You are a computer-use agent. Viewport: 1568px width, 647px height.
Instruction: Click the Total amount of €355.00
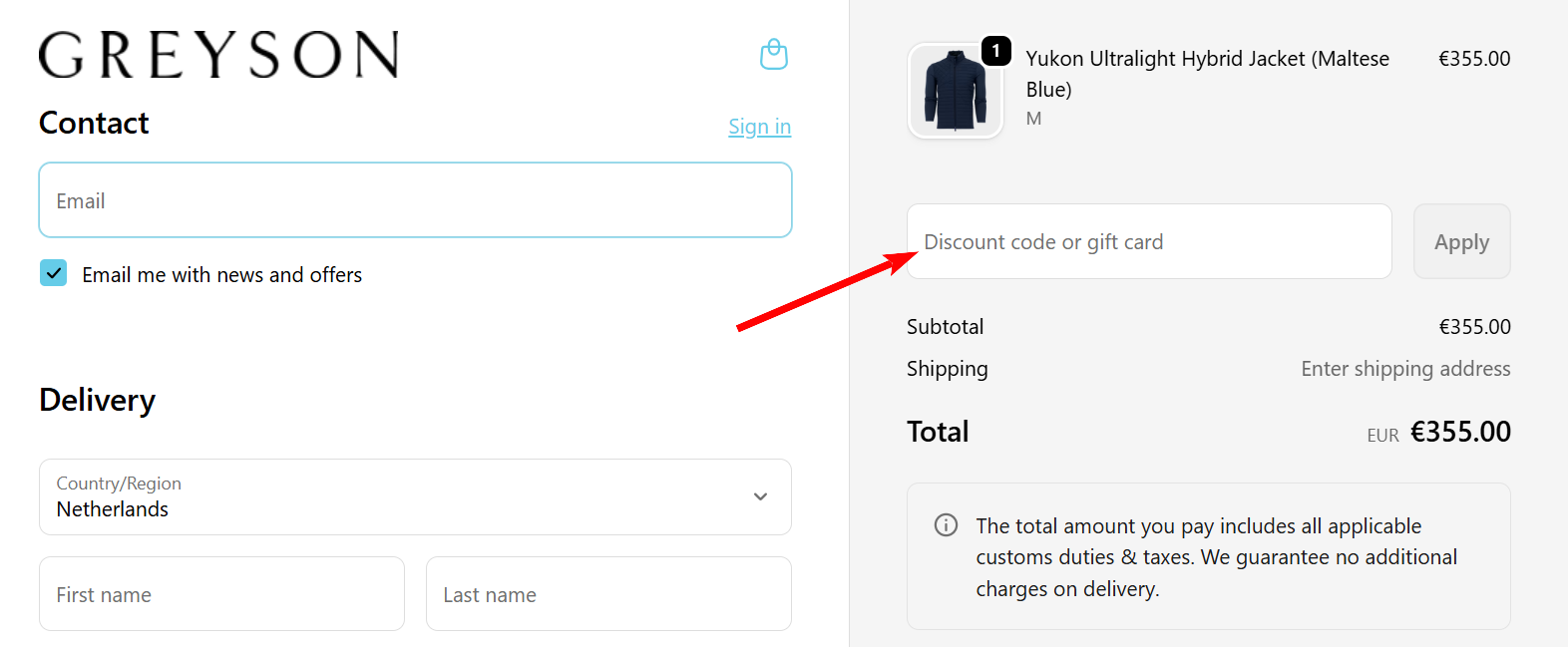[x=1461, y=431]
